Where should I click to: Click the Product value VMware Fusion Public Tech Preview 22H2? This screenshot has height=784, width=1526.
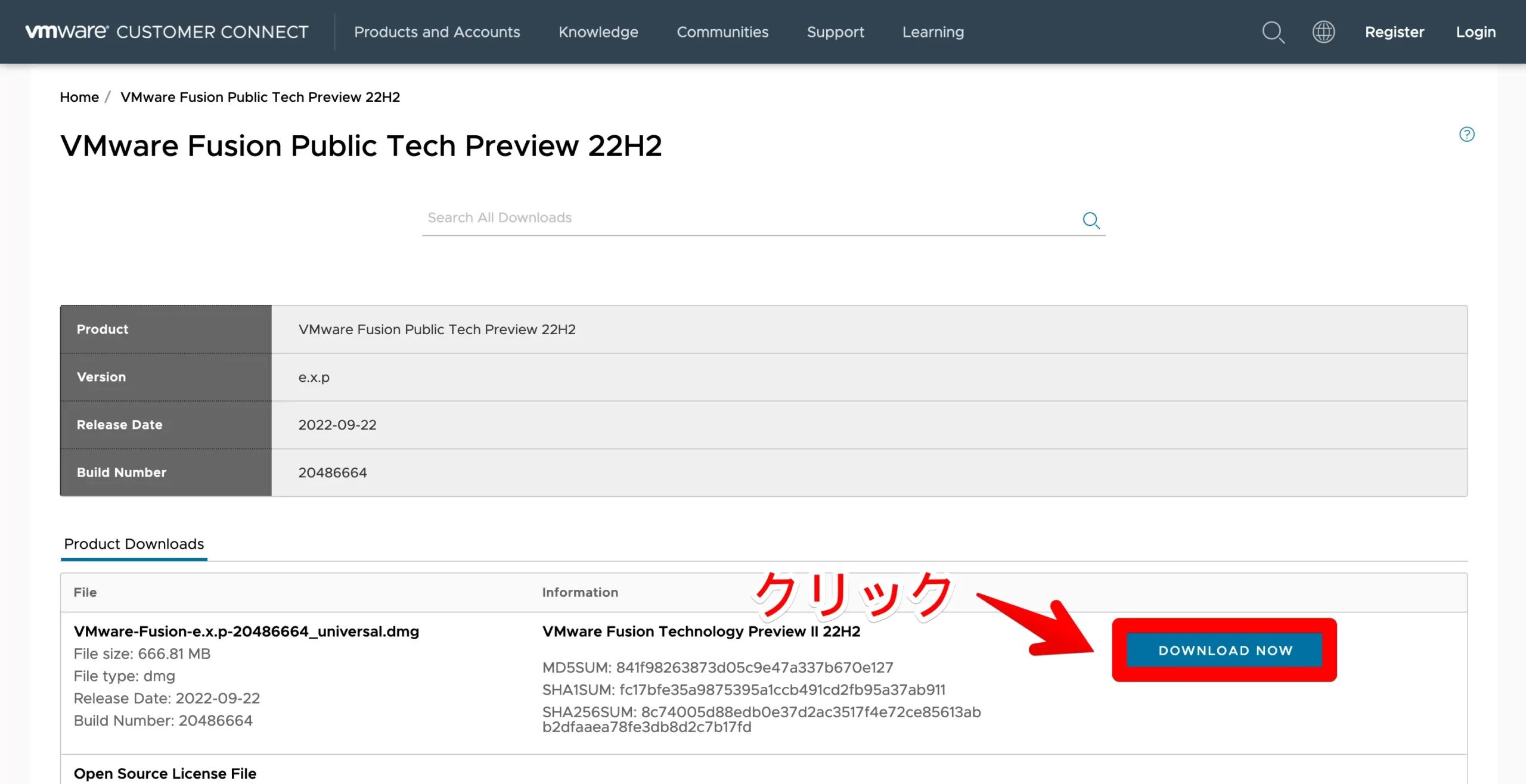tap(437, 329)
